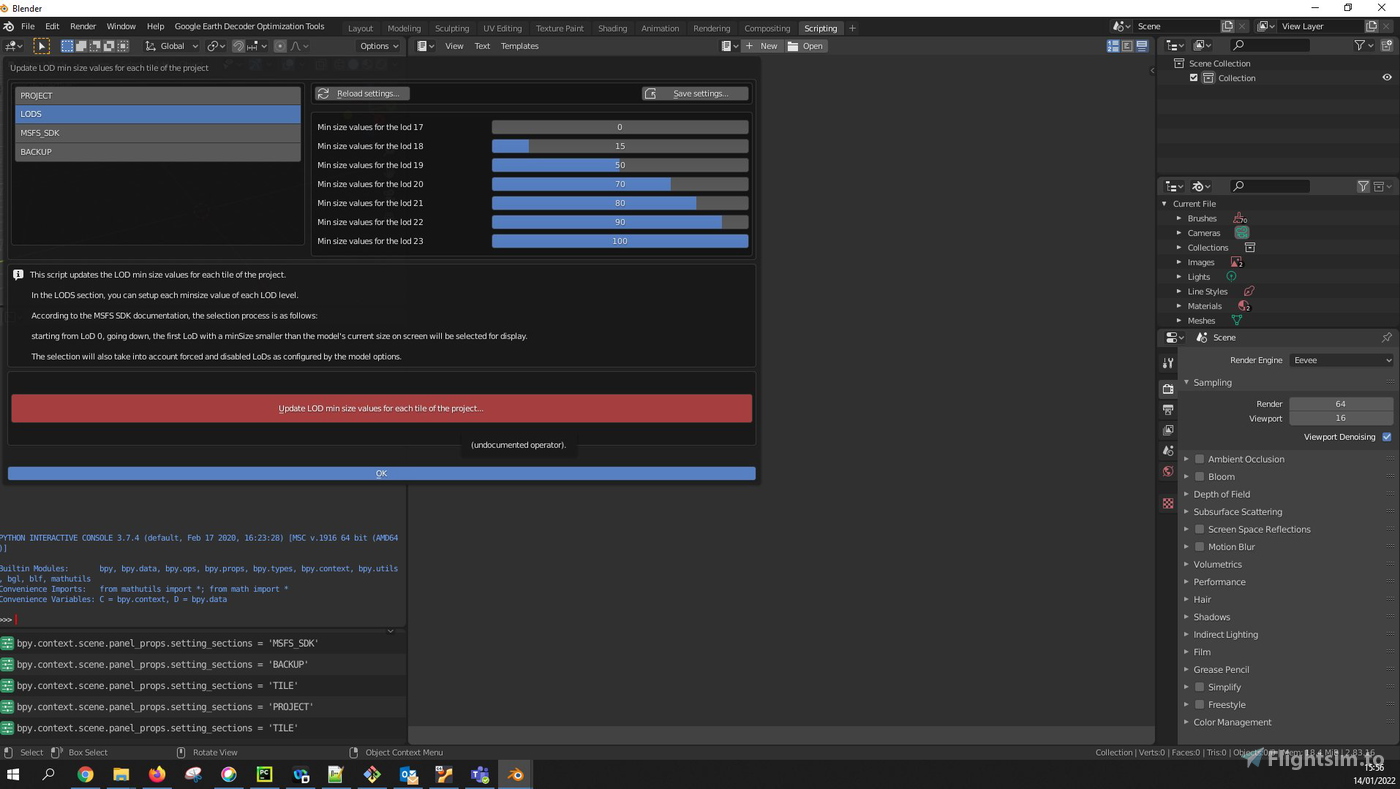Open the Scripting workspace tab

pyautogui.click(x=820, y=28)
